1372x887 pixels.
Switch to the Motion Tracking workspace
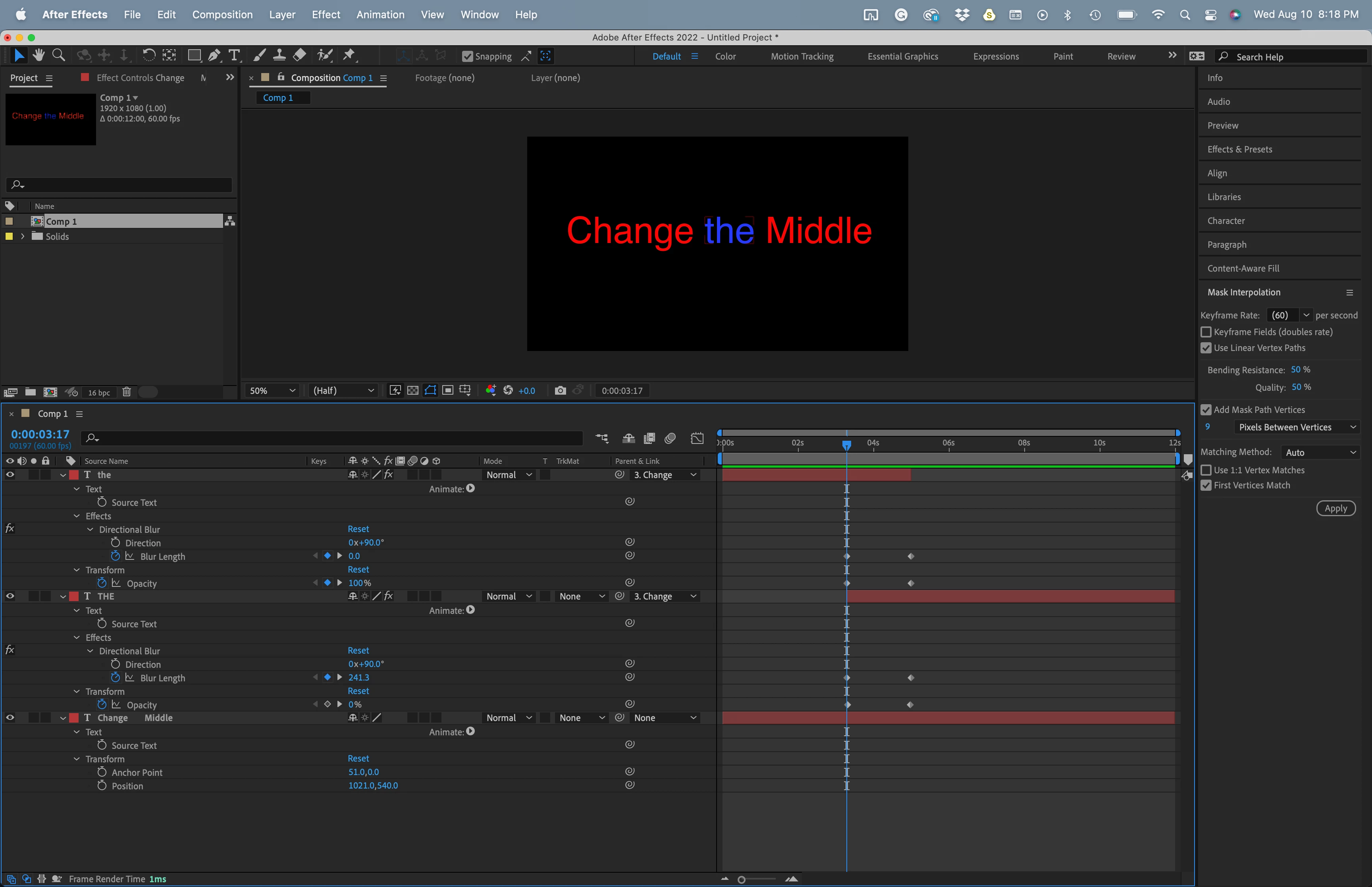(802, 56)
